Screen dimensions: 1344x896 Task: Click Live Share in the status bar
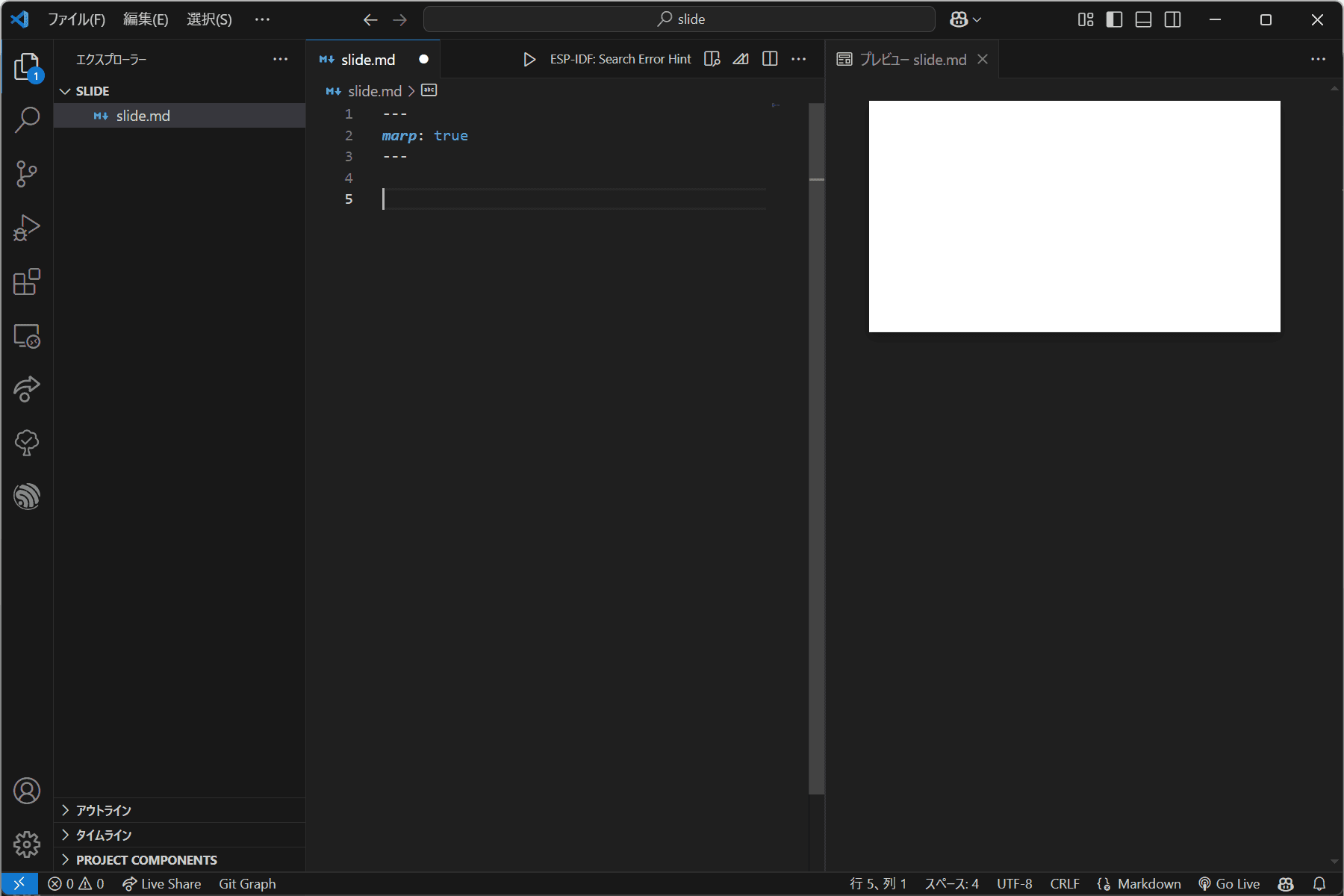[x=162, y=883]
